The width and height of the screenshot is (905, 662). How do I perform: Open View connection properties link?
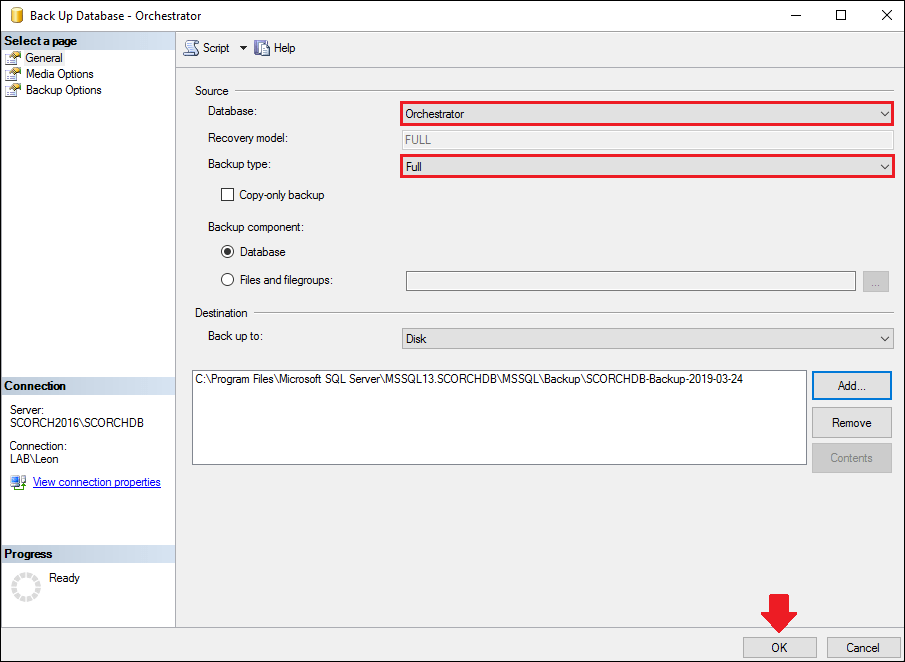[96, 482]
